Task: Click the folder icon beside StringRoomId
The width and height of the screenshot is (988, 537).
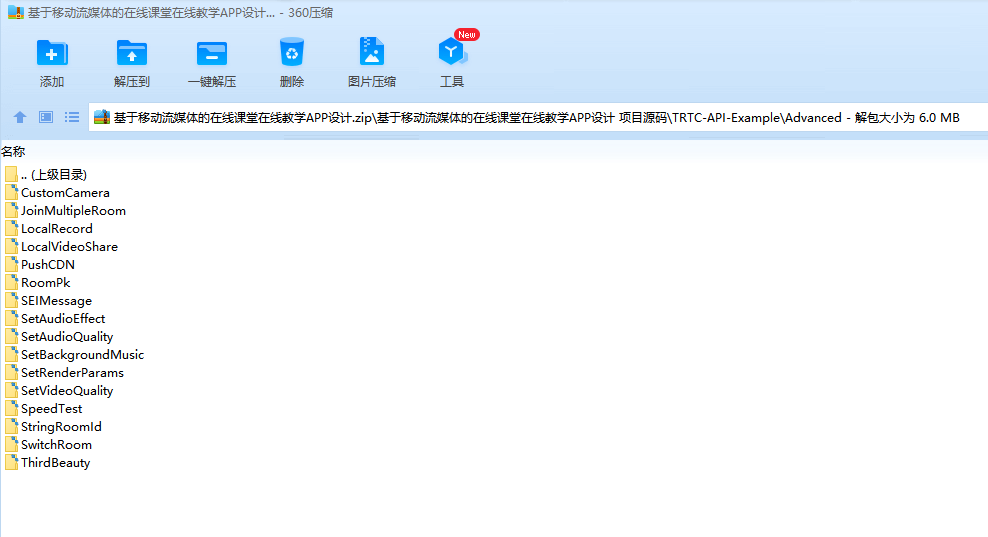Action: 11,426
